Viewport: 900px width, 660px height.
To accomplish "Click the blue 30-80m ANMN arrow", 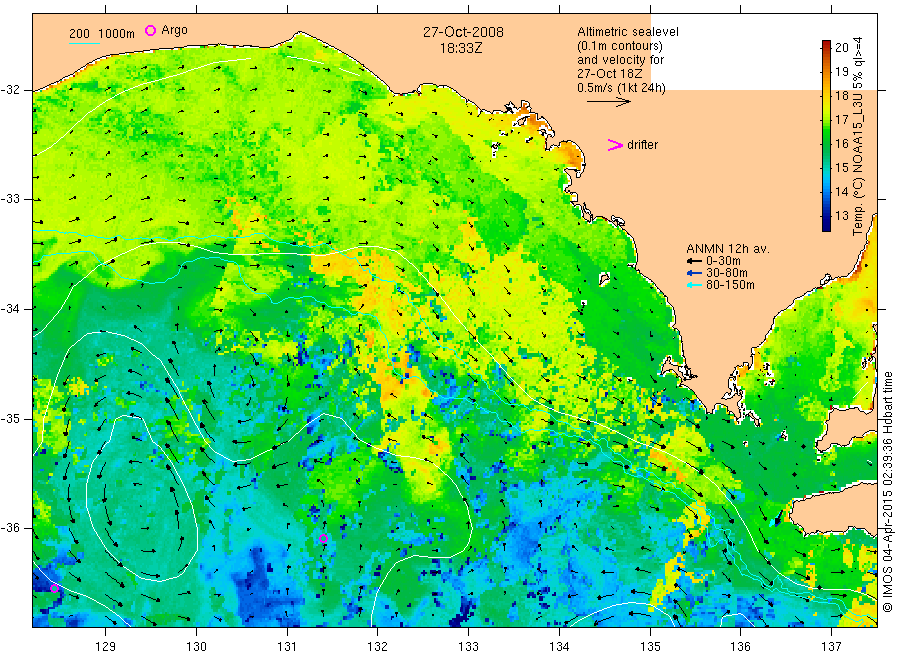I will pyautogui.click(x=695, y=273).
